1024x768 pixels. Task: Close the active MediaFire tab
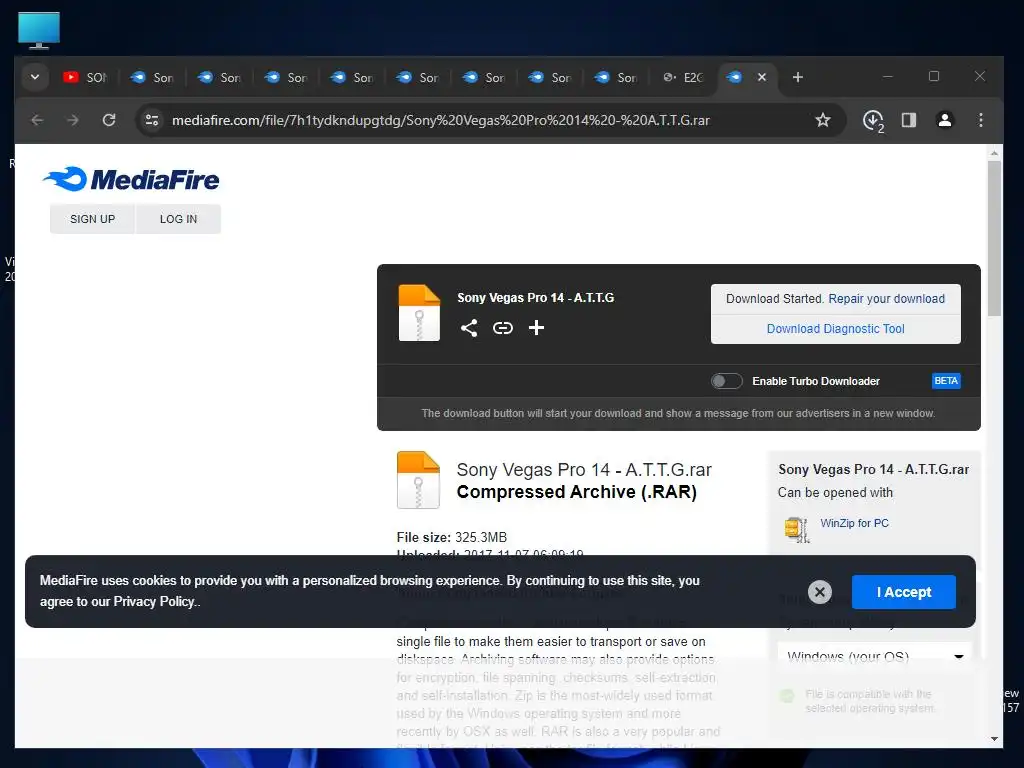[761, 77]
